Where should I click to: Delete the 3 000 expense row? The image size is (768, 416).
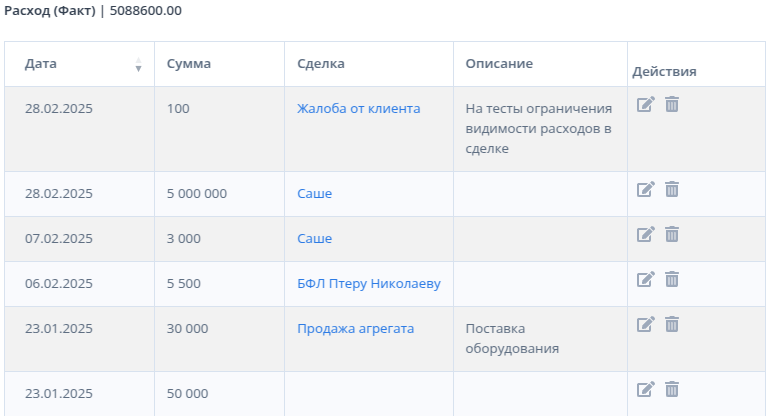click(672, 234)
